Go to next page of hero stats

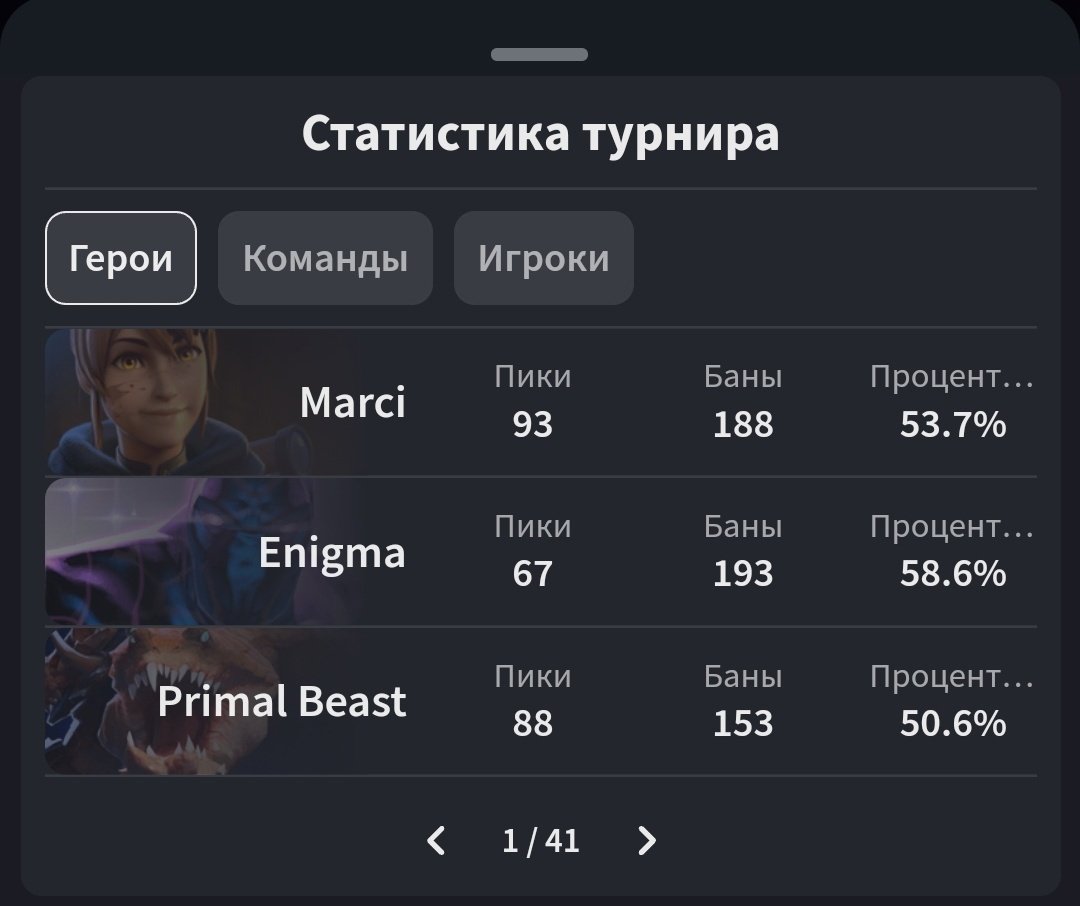(x=647, y=841)
